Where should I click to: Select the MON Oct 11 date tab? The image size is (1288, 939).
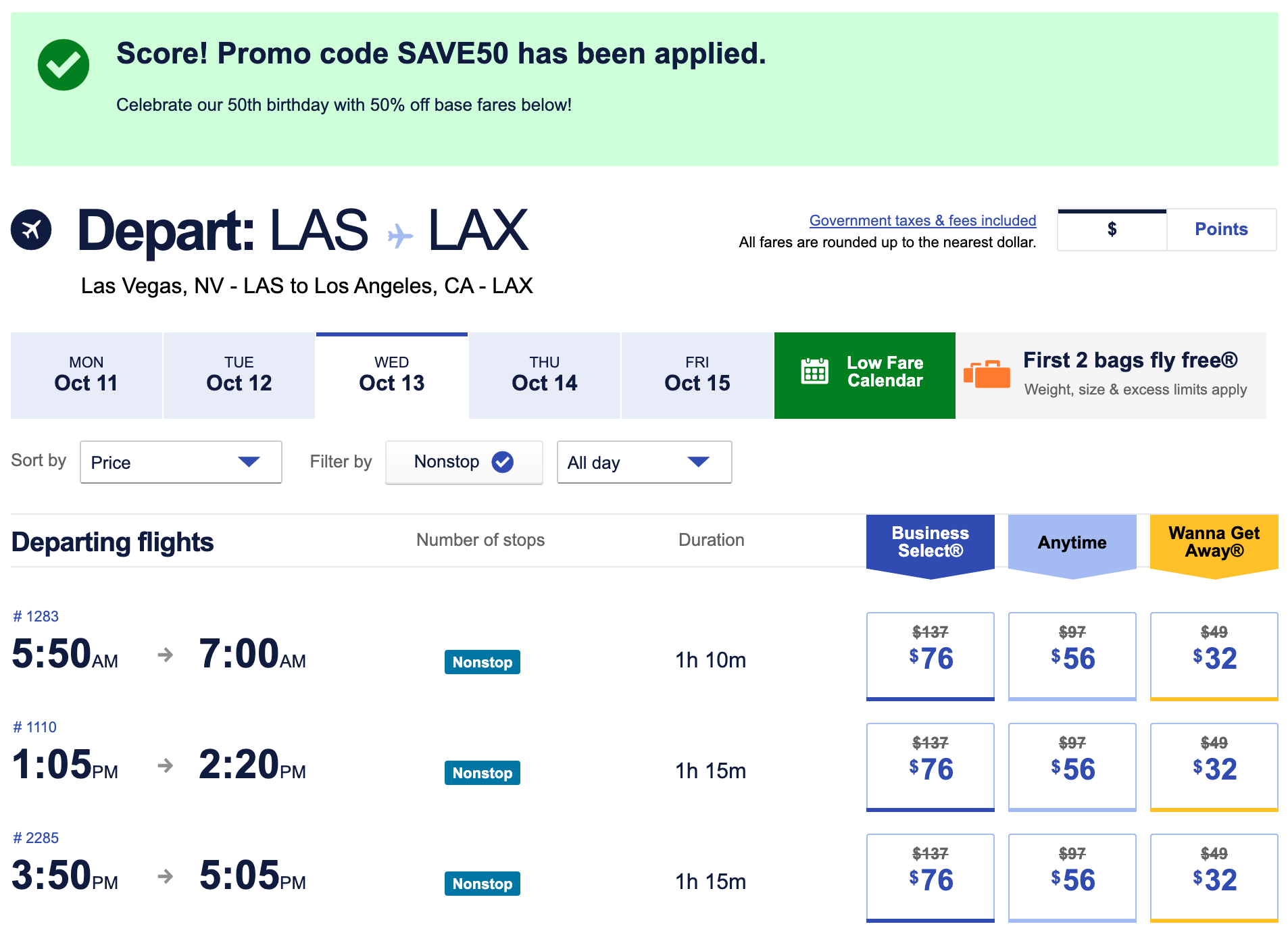pos(86,376)
